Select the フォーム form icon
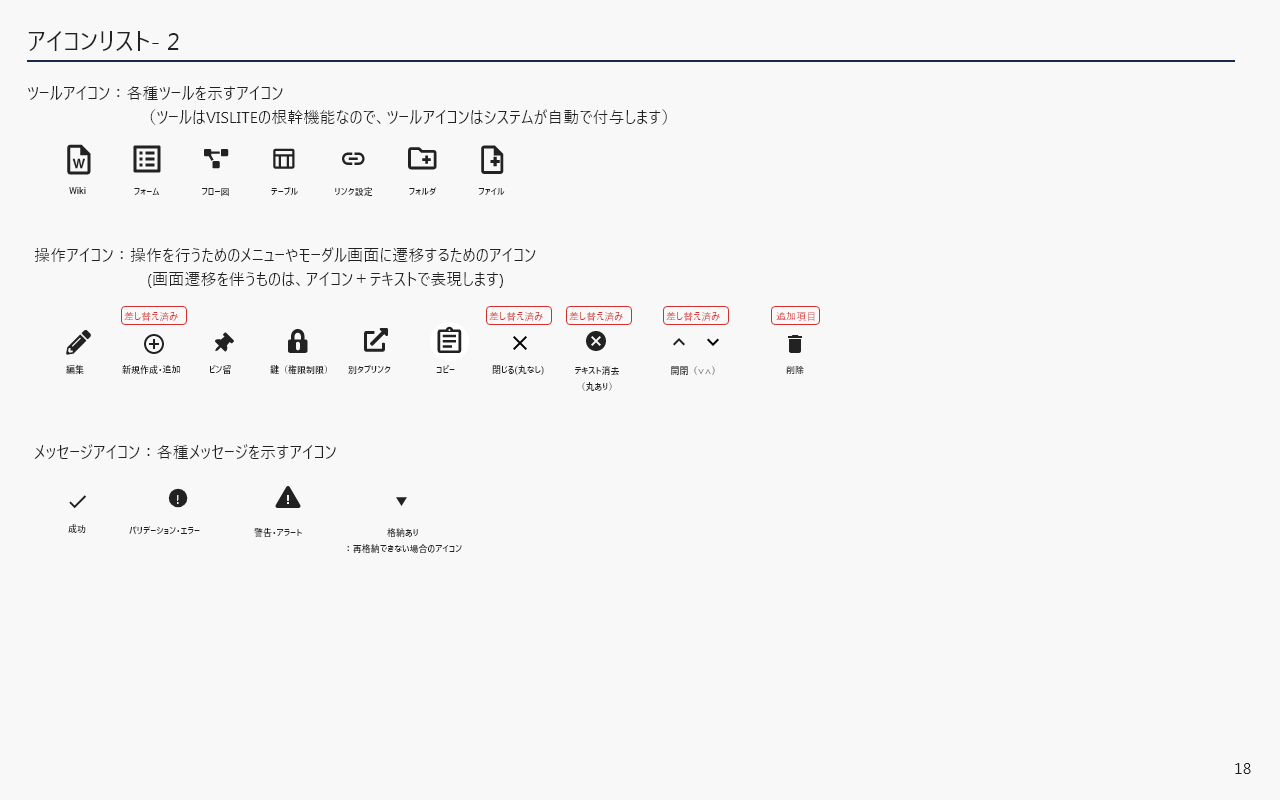 [147, 159]
